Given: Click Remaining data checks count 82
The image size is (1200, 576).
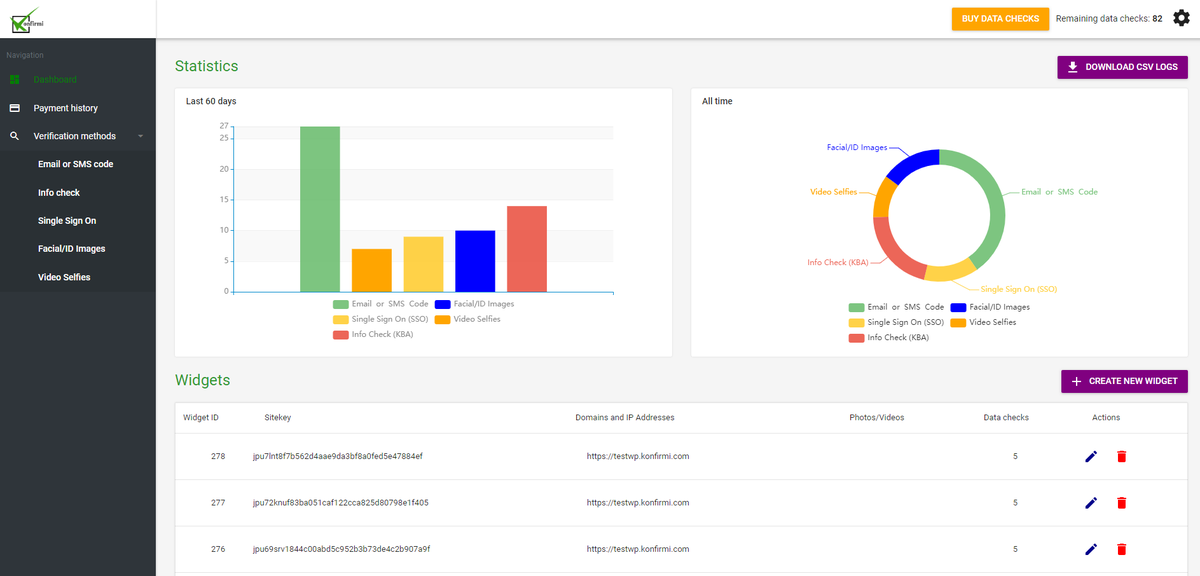Looking at the screenshot, I should [1157, 19].
